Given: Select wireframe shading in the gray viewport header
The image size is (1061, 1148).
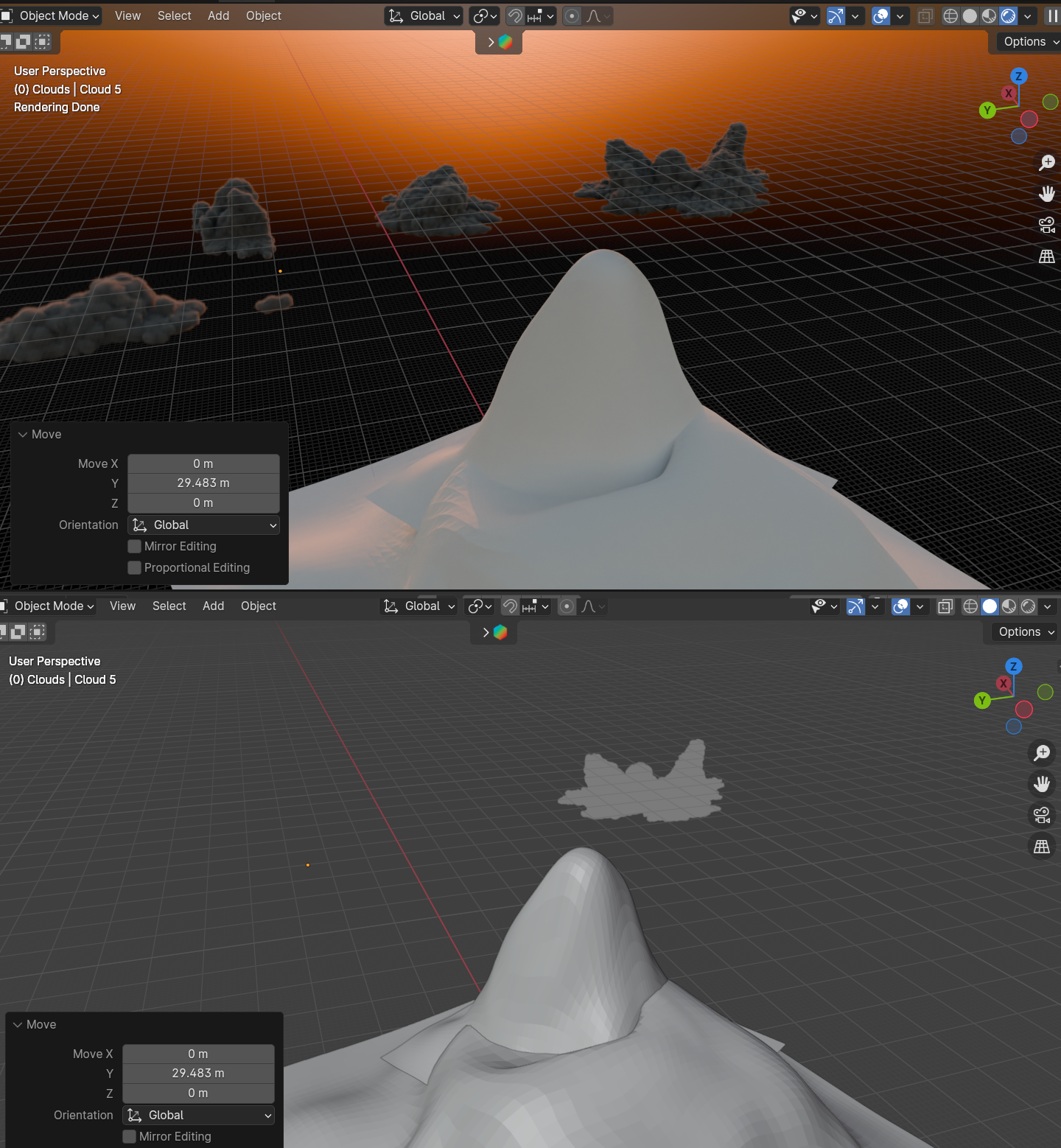Looking at the screenshot, I should 970,606.
